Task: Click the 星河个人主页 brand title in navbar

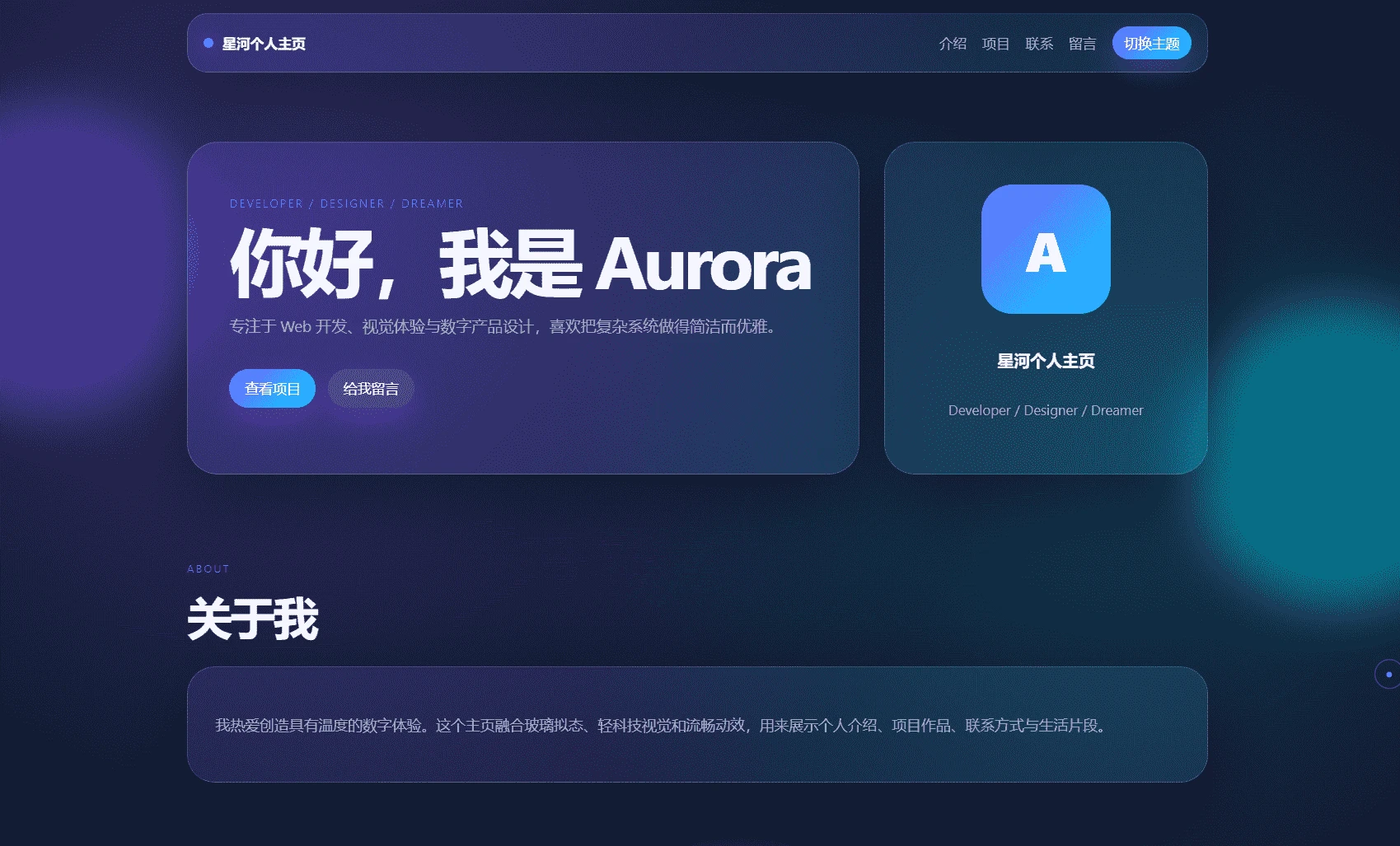Action: tap(264, 44)
